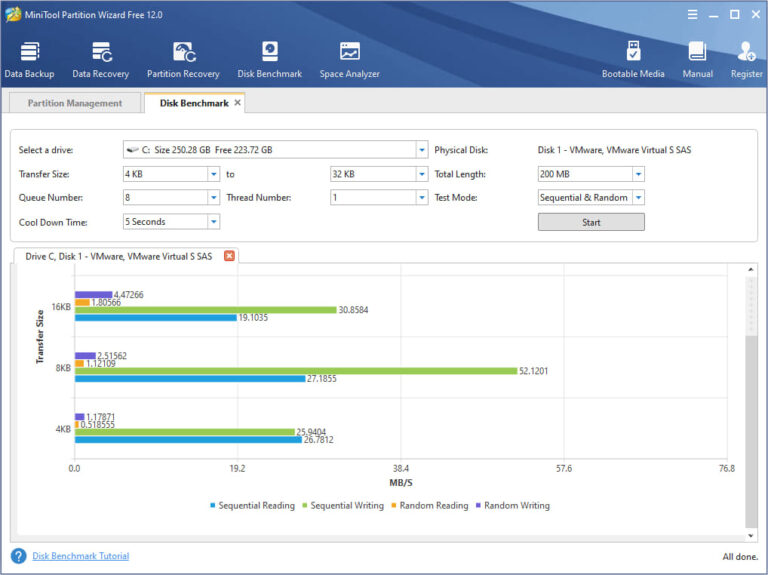Image resolution: width=768 pixels, height=575 pixels.
Task: Select the Disk Benchmark toolbar icon
Action: tap(269, 60)
